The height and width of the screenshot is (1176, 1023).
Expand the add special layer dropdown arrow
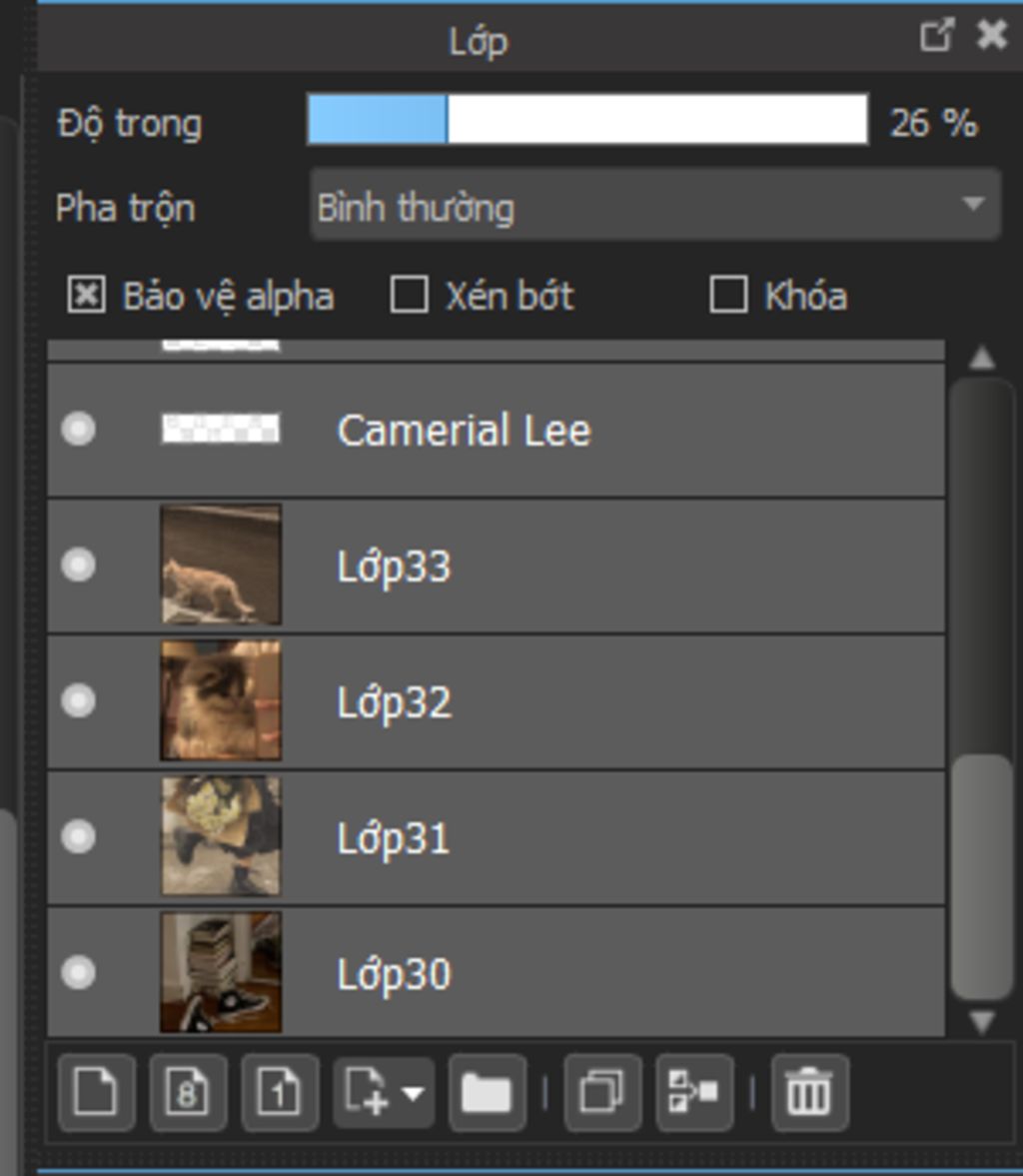(x=412, y=1092)
